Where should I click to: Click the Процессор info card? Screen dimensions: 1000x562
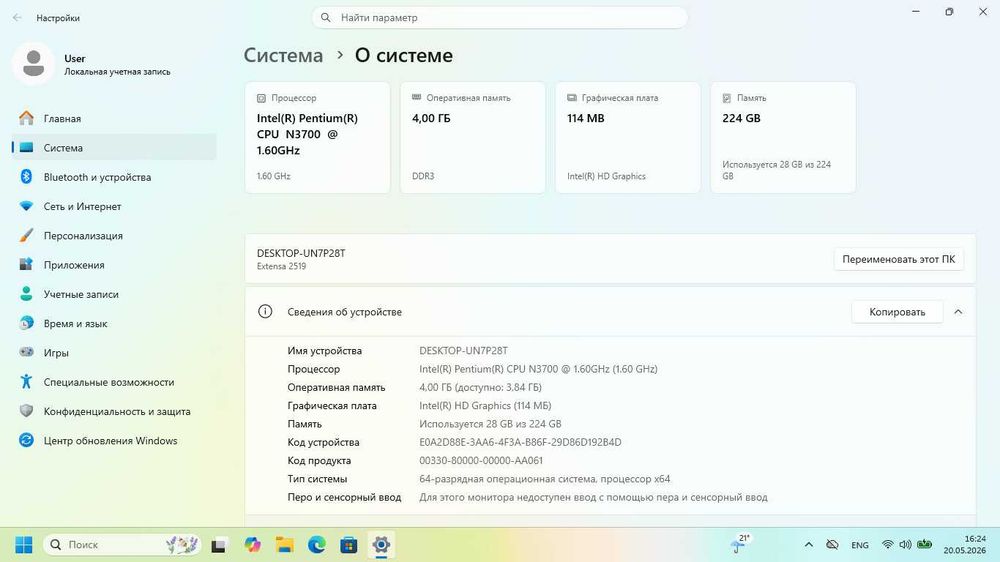[318, 137]
